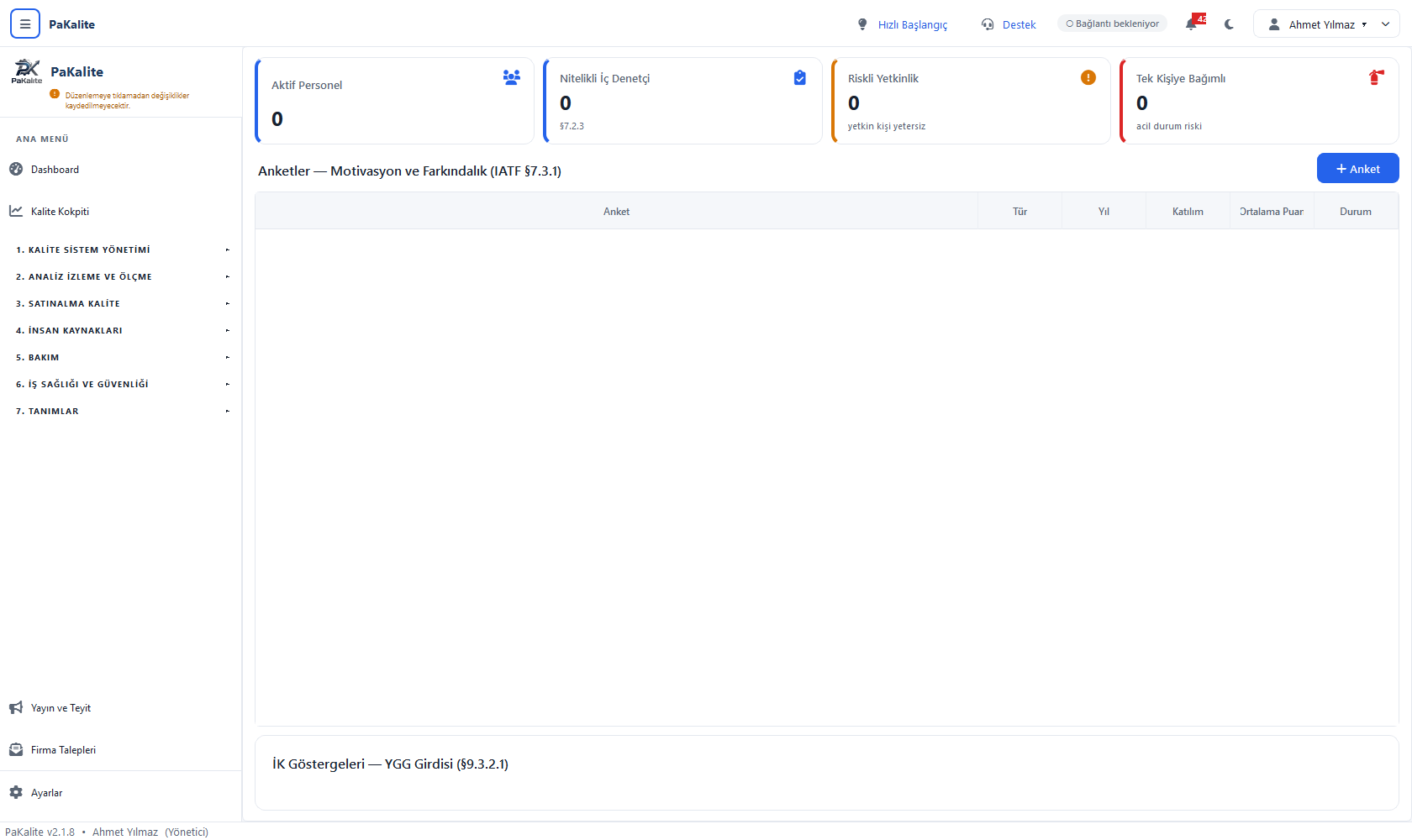Click the orange unsaved-changes warning text
1412x840 pixels.
coord(127,101)
